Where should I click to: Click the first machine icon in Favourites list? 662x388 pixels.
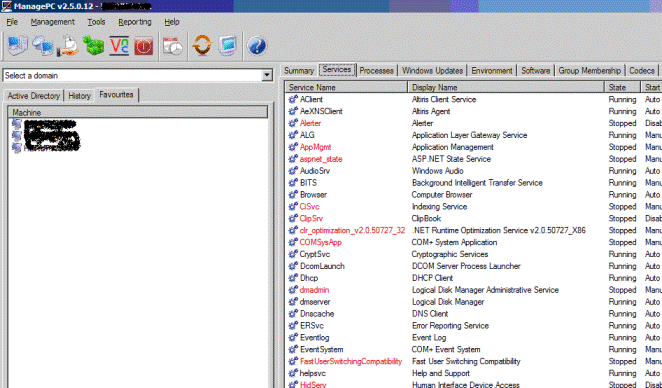tap(17, 124)
